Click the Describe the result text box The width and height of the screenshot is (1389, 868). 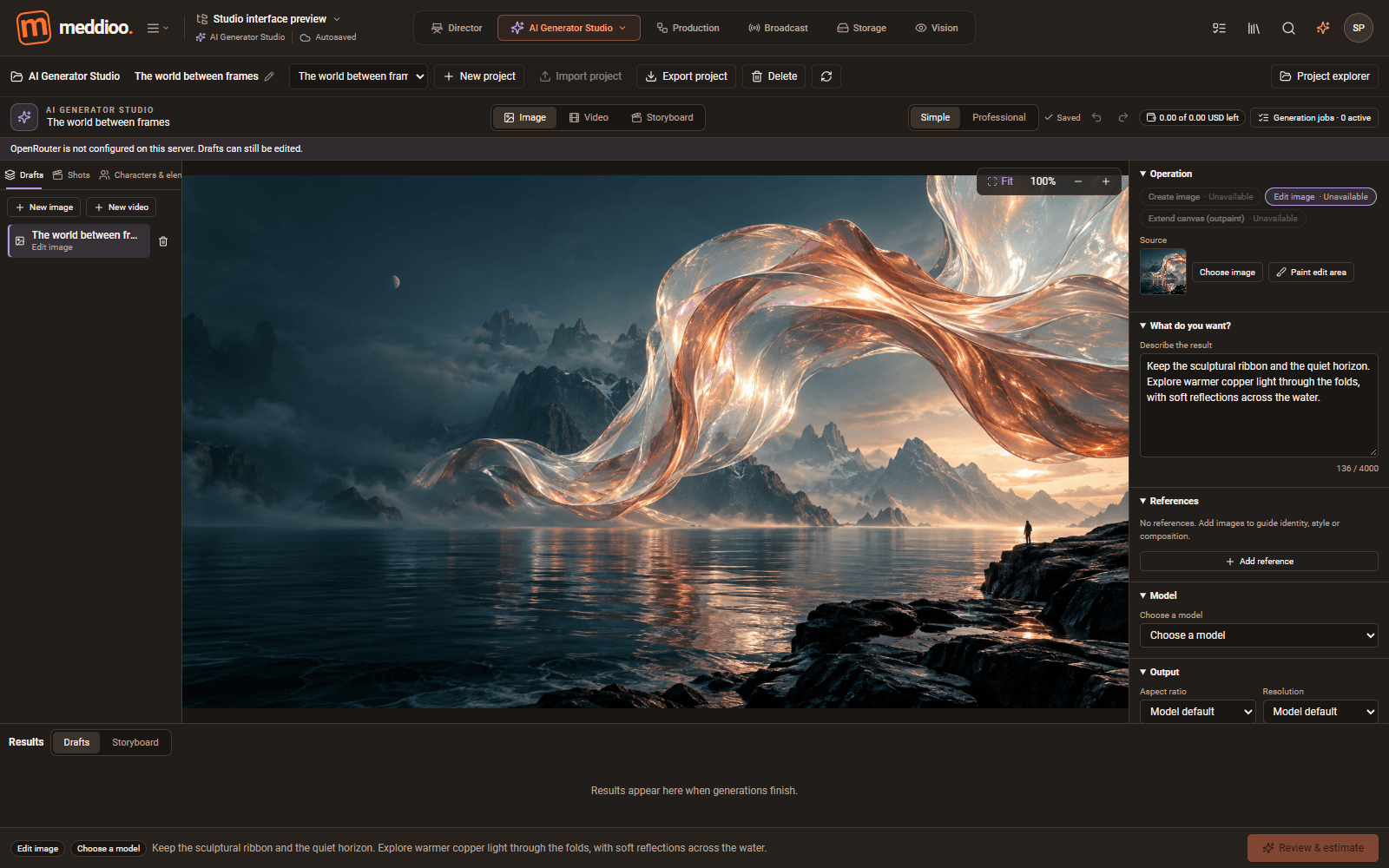[1259, 405]
